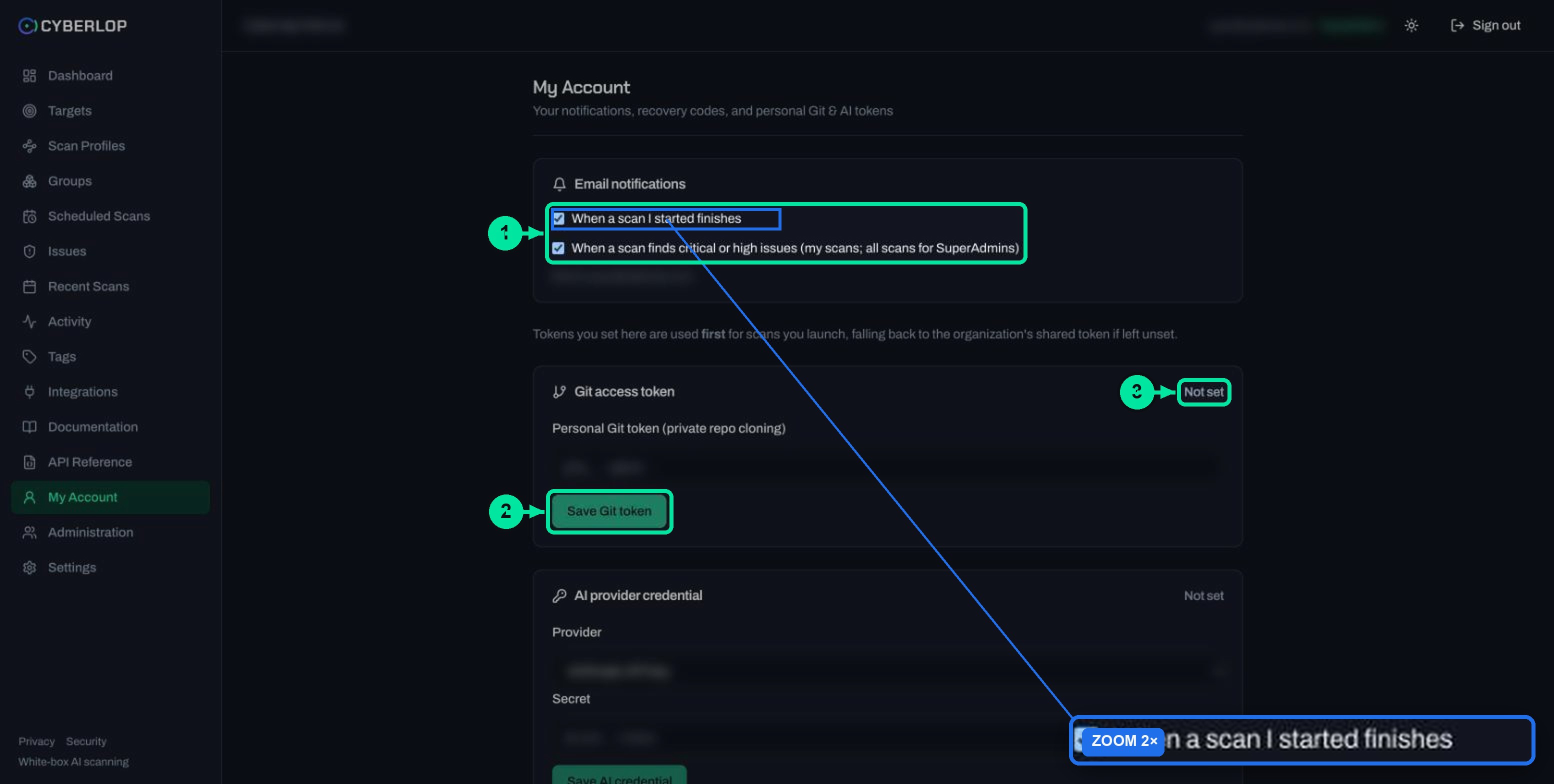Click the Integrations plug icon
Viewport: 1554px width, 784px height.
point(29,392)
